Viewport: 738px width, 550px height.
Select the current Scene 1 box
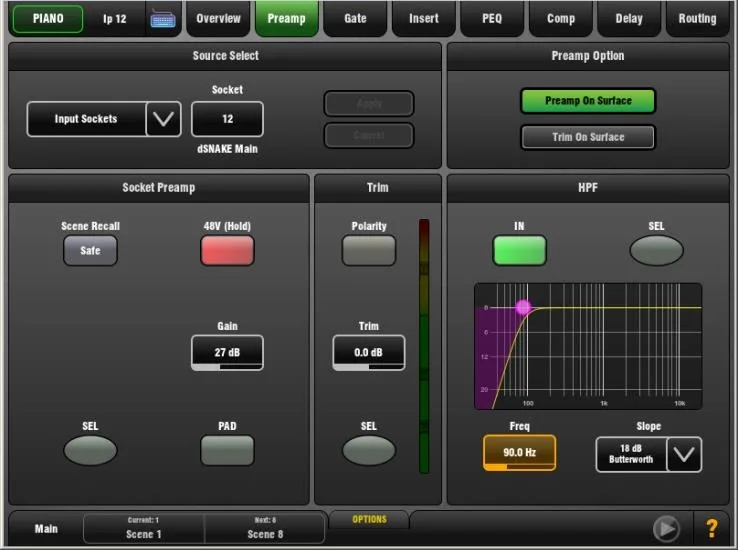(144, 528)
